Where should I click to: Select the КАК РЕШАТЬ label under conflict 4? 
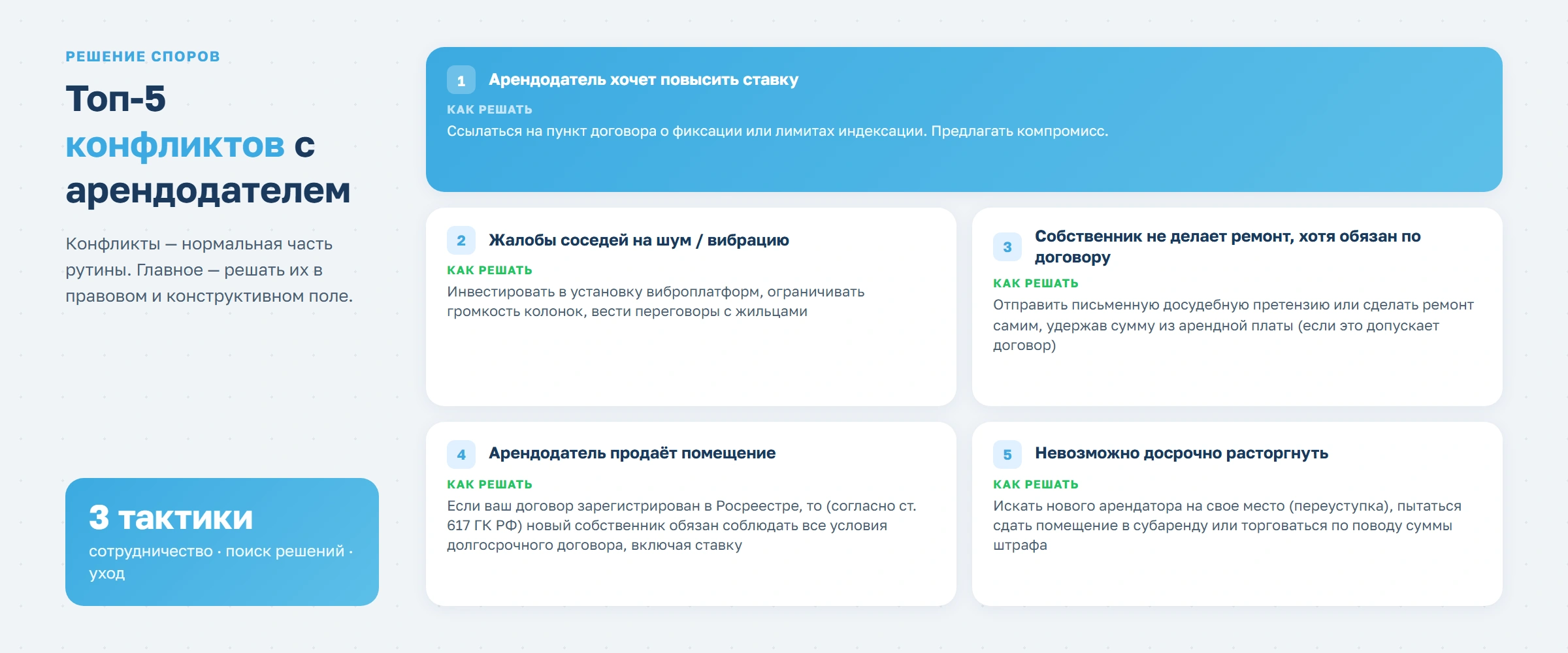489,484
